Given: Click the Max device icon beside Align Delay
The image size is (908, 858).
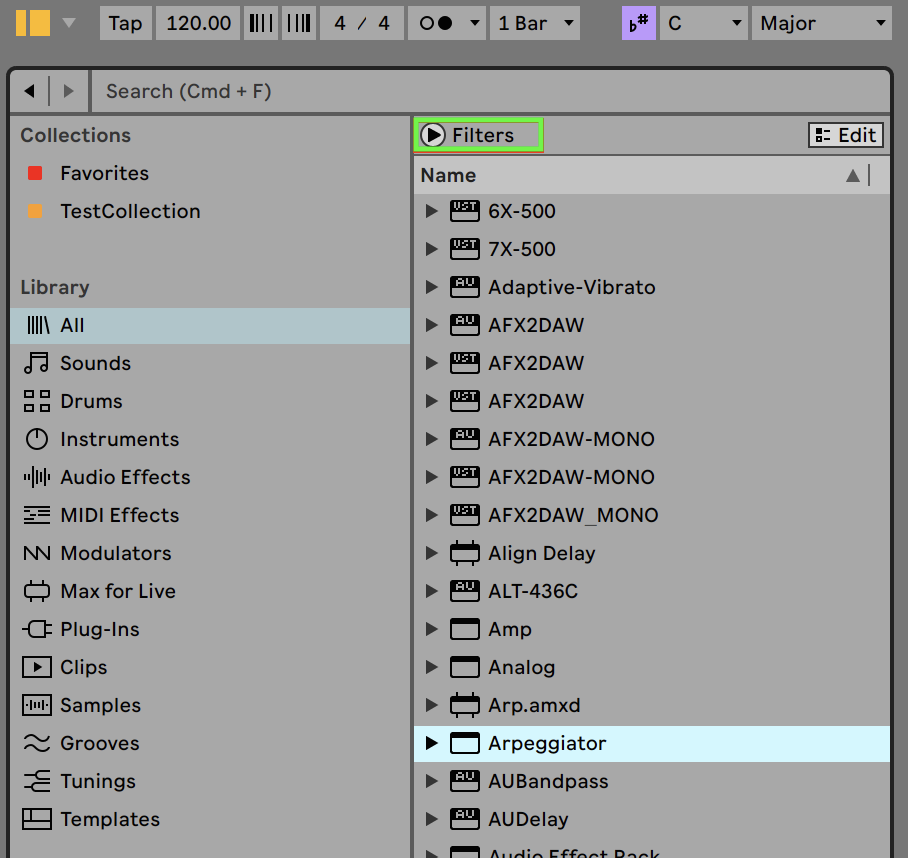Looking at the screenshot, I should point(465,553).
